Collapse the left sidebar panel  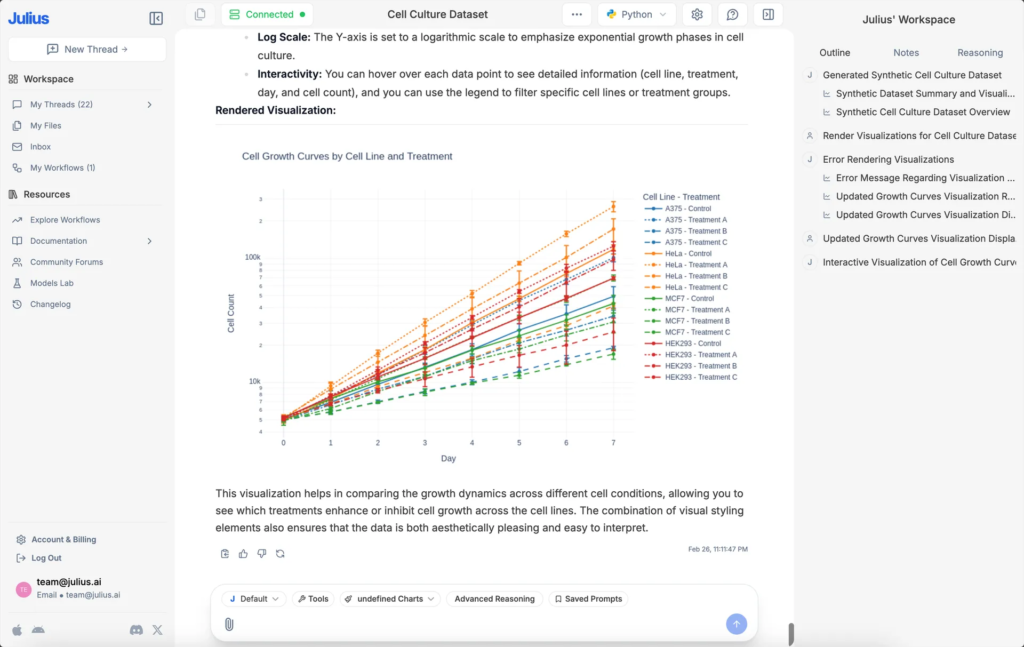tap(156, 18)
